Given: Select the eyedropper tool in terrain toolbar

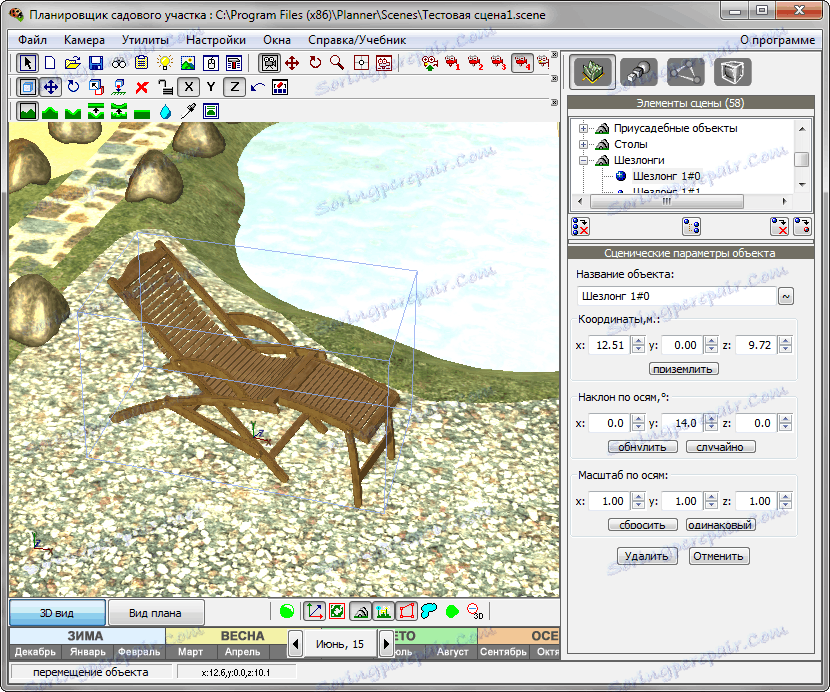Looking at the screenshot, I should click(188, 111).
